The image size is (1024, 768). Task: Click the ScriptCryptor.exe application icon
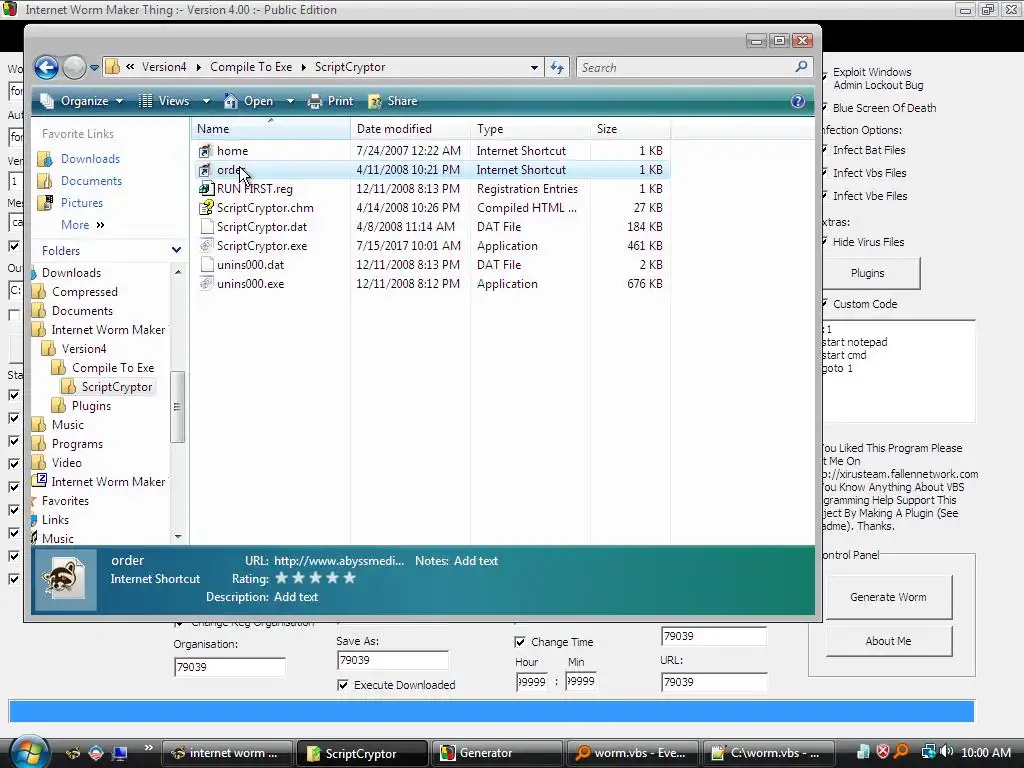click(206, 246)
